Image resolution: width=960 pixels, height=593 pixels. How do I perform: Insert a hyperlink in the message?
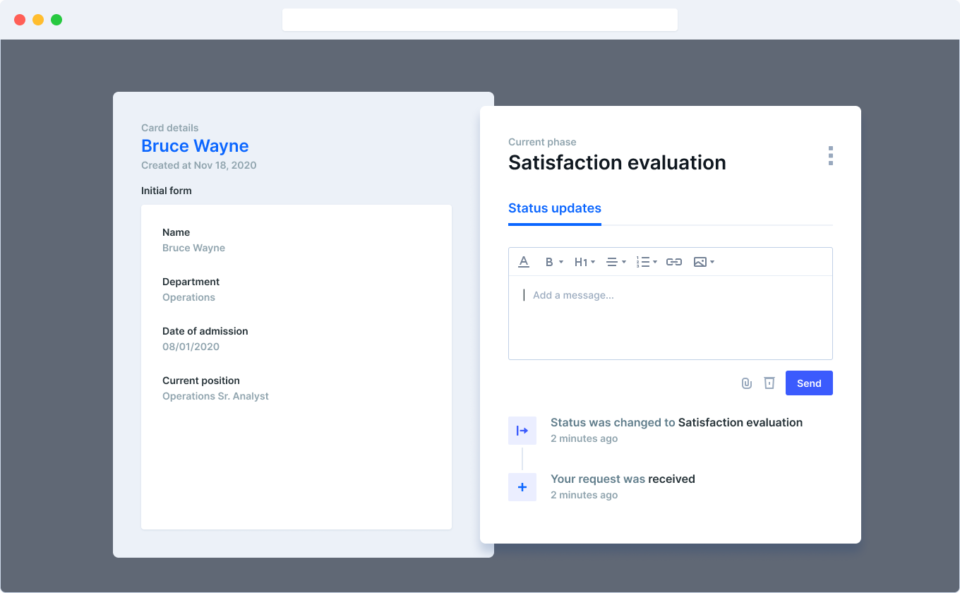coord(673,261)
